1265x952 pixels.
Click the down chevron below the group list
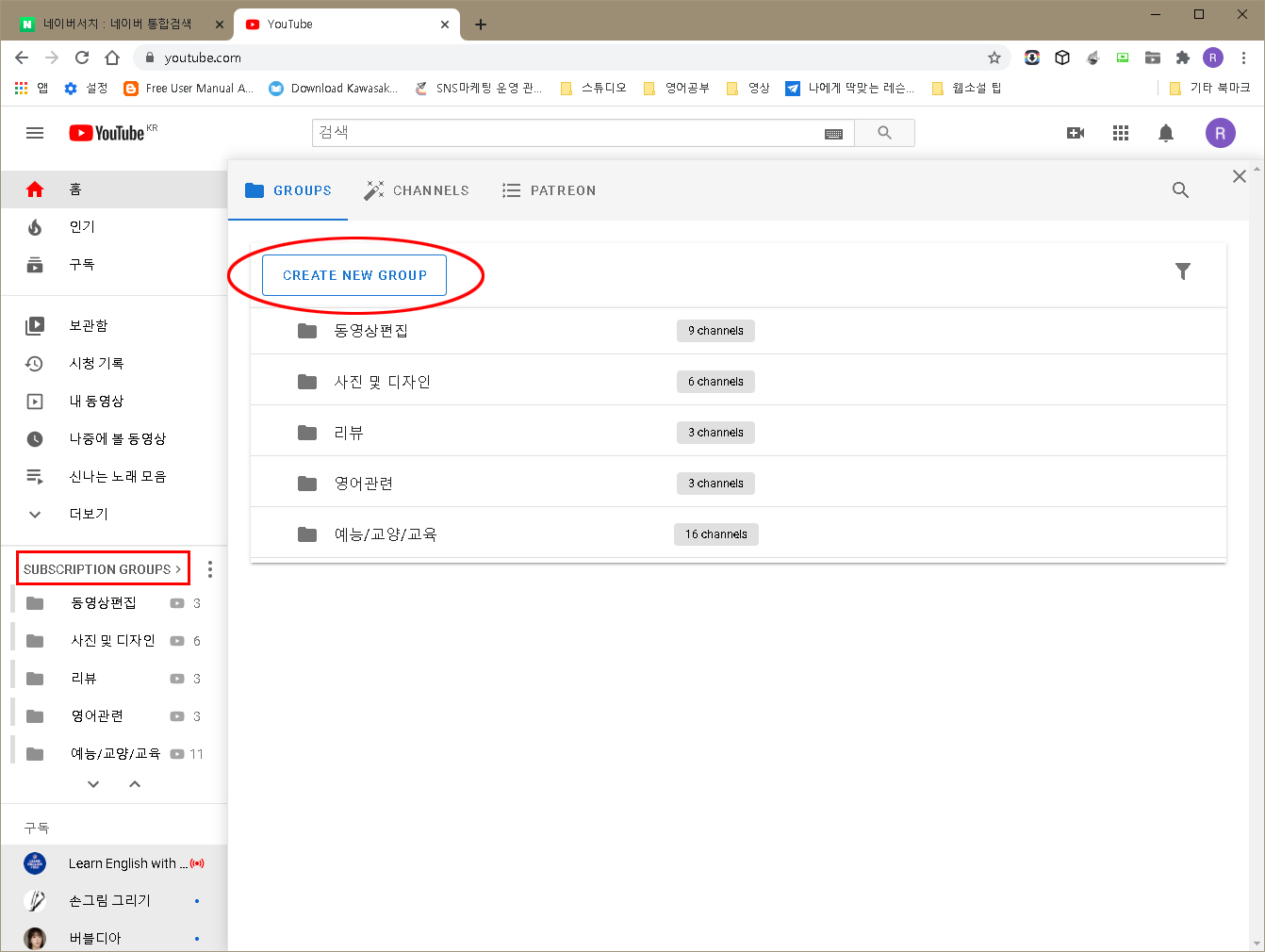click(92, 783)
